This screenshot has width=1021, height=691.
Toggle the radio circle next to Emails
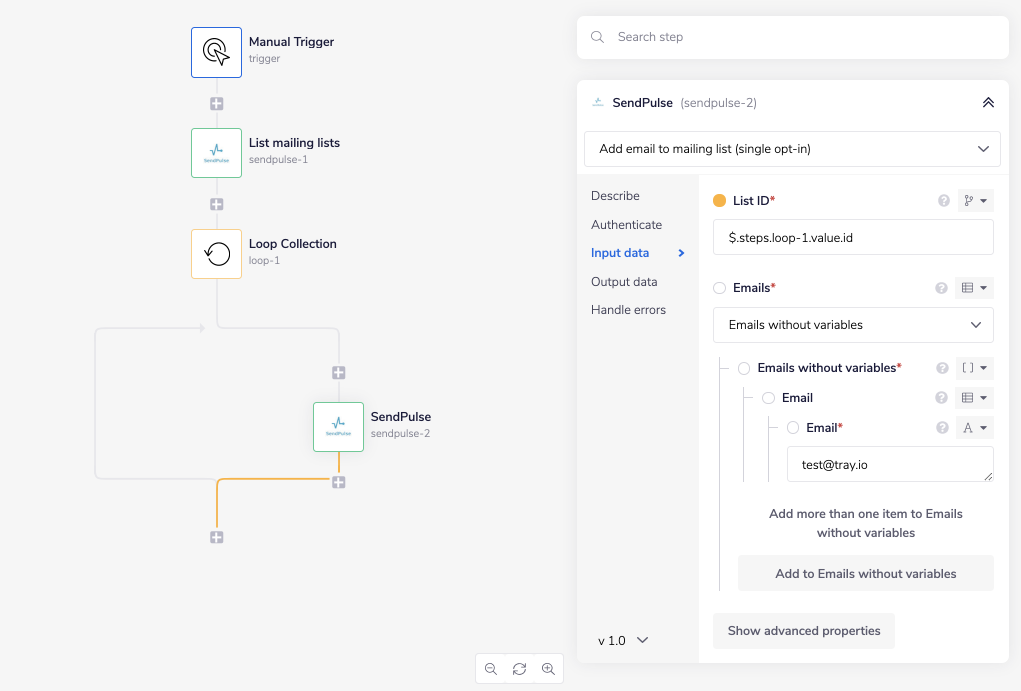[x=718, y=287]
